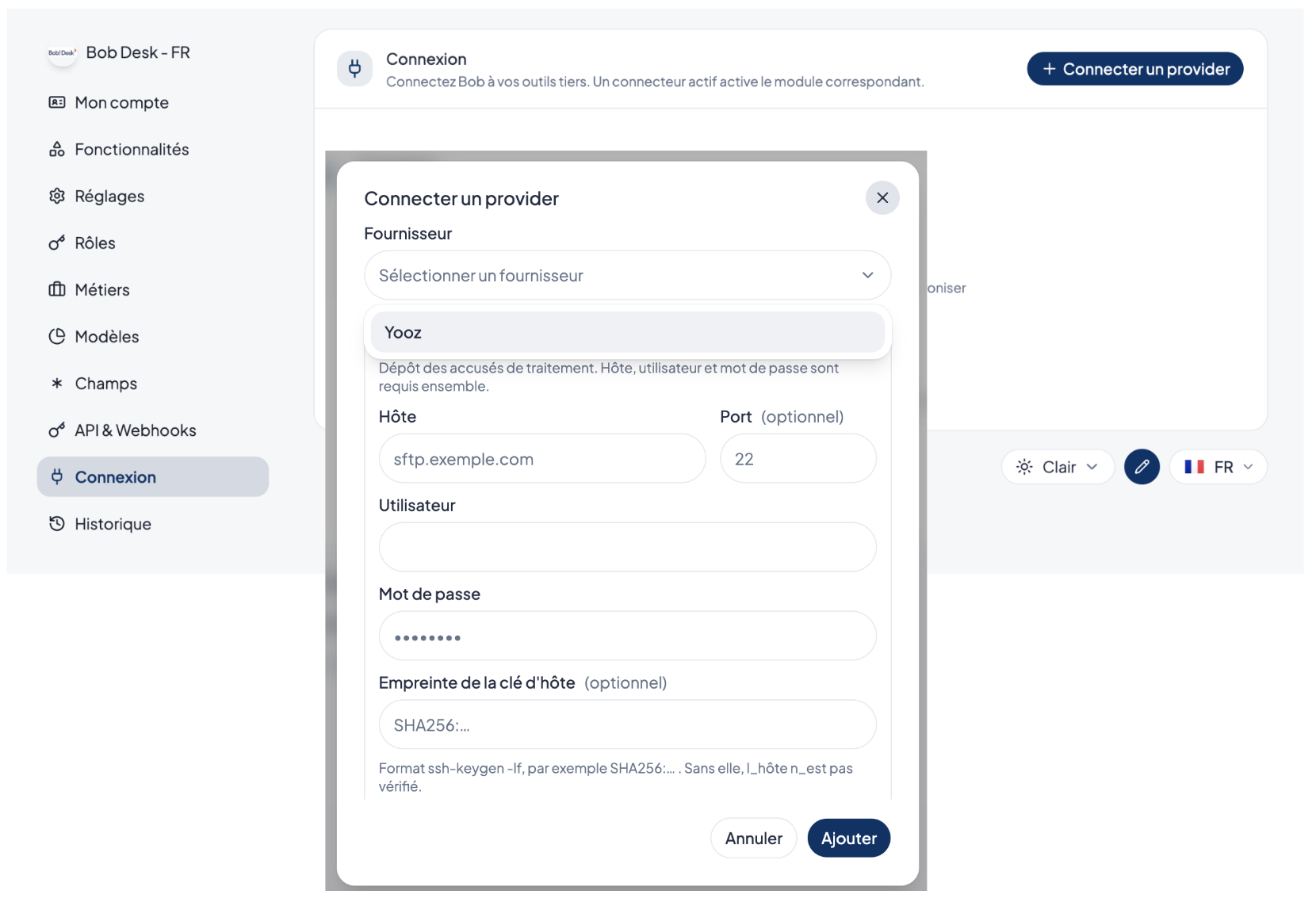Focus the Port field showing 22
Screen dimensions: 1316x902
798,458
